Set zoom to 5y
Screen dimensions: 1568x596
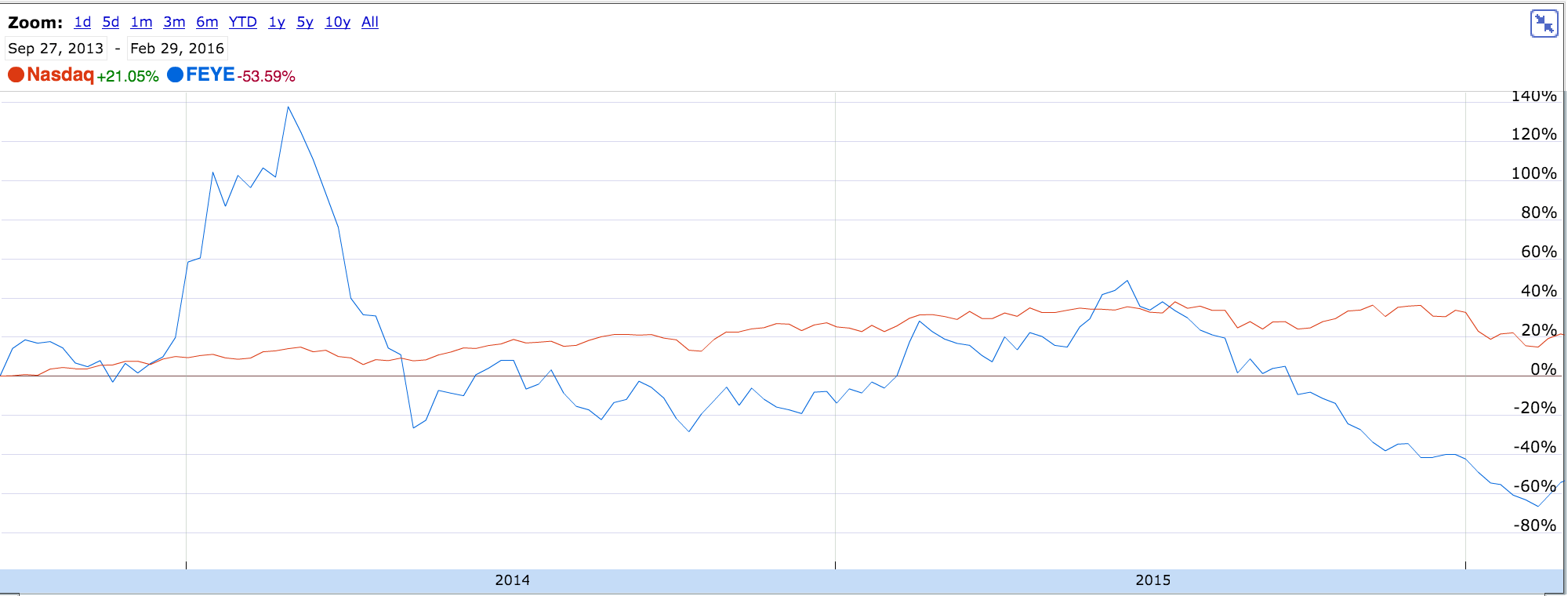point(305,22)
